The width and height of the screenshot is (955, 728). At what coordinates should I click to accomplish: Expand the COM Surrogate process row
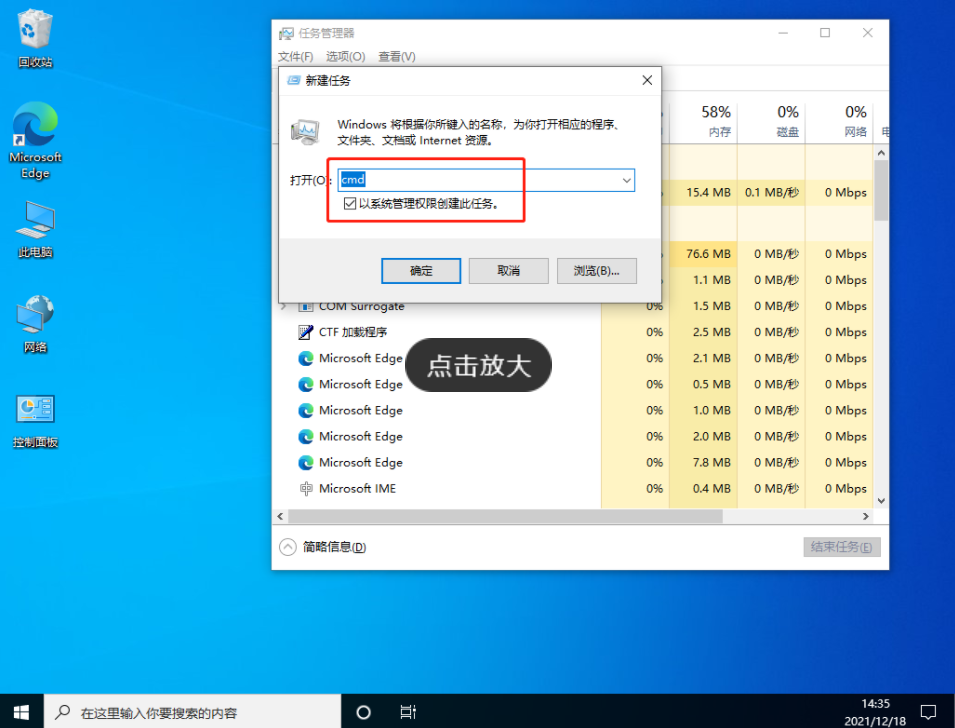(x=284, y=306)
